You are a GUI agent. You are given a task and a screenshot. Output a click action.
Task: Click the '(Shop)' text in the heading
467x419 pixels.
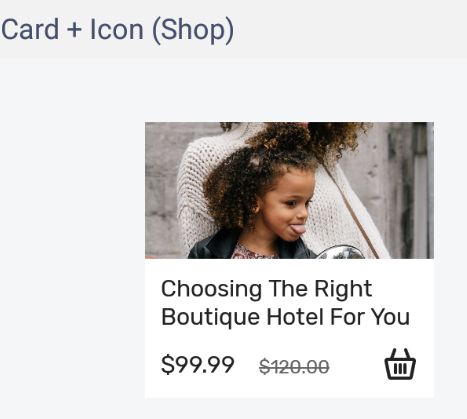coord(193,30)
